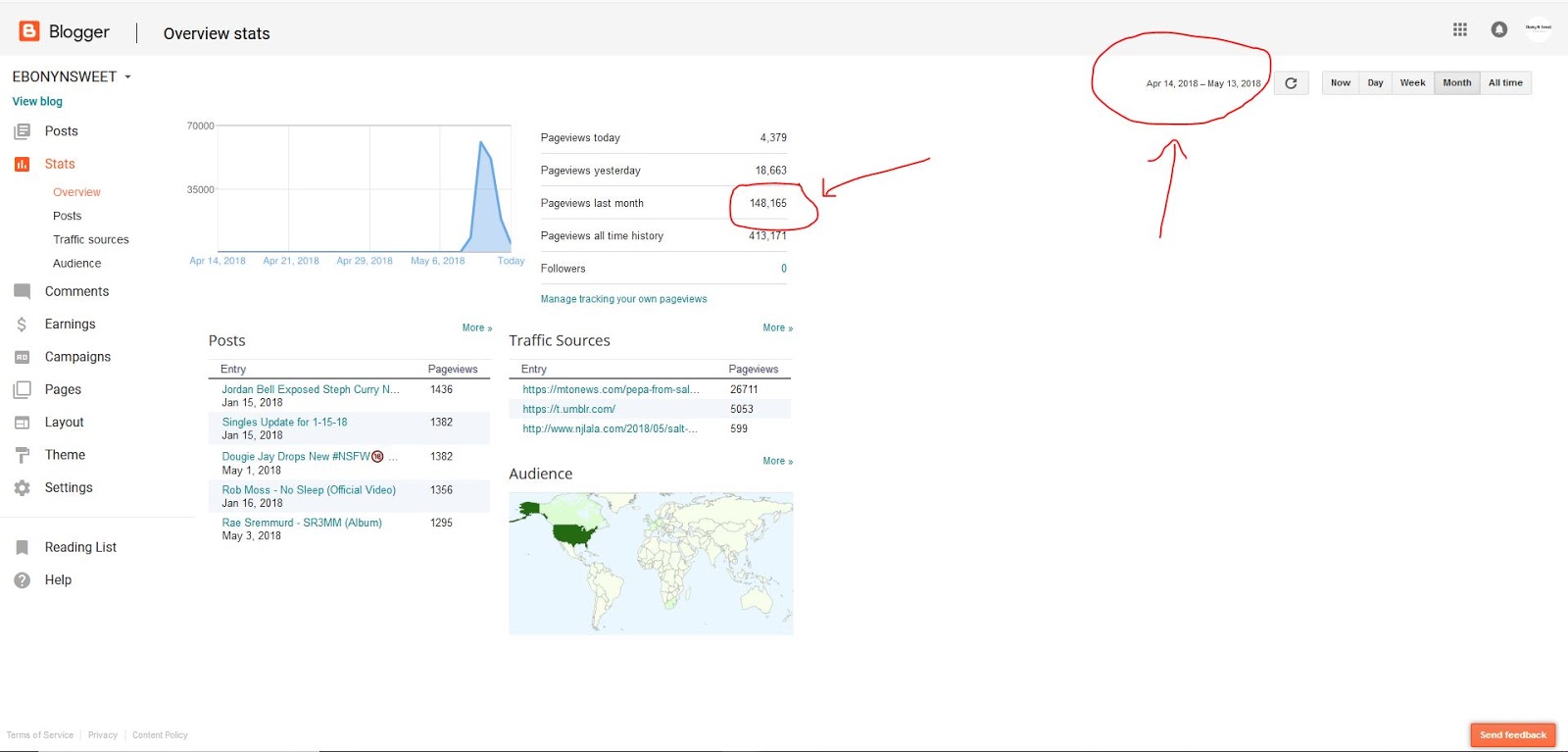Open Posts in the sidebar
The image size is (1568, 752).
[x=61, y=131]
